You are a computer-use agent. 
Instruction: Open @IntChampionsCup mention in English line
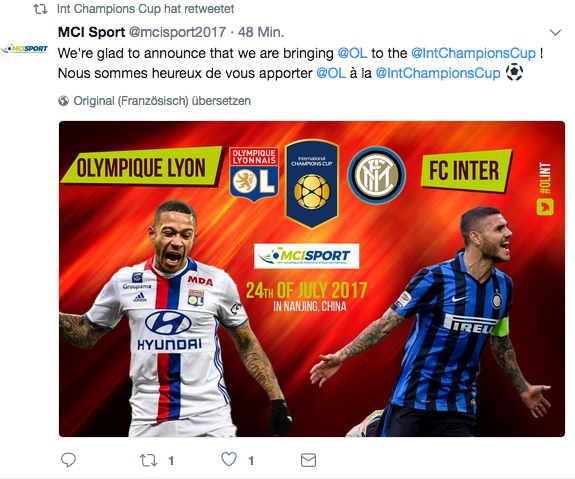473,54
